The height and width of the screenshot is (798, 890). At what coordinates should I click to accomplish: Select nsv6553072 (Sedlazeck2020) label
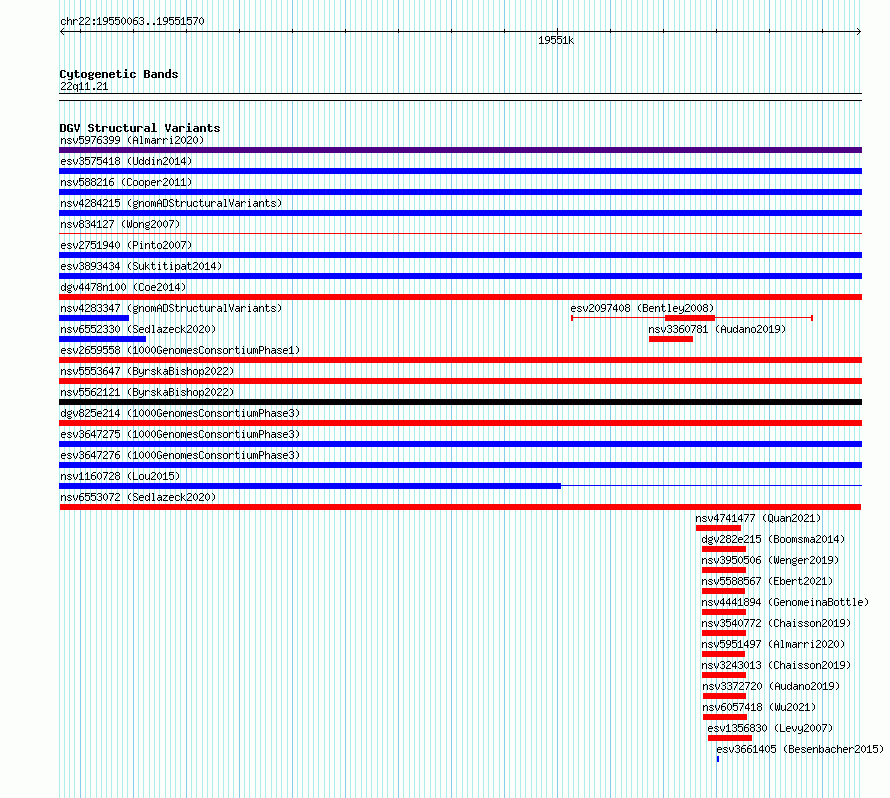(138, 497)
